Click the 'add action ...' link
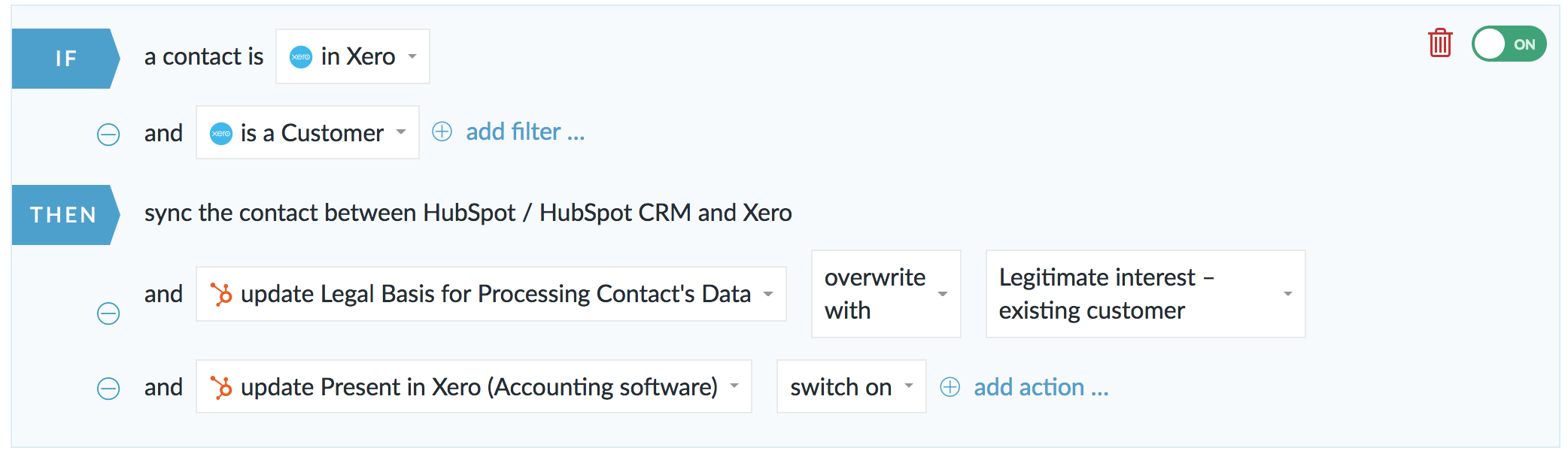 (1041, 387)
